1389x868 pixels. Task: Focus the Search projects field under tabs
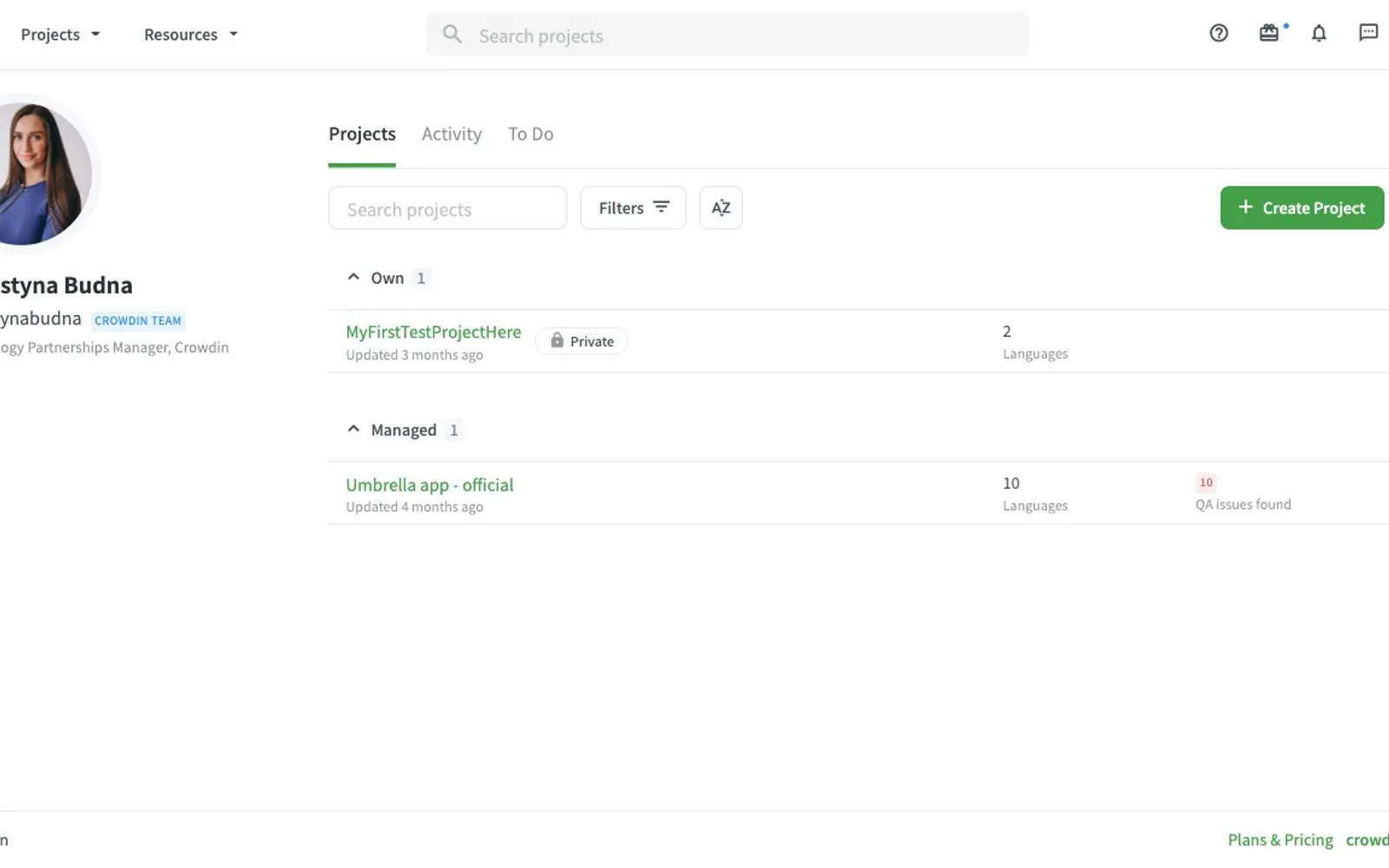pyautogui.click(x=447, y=208)
